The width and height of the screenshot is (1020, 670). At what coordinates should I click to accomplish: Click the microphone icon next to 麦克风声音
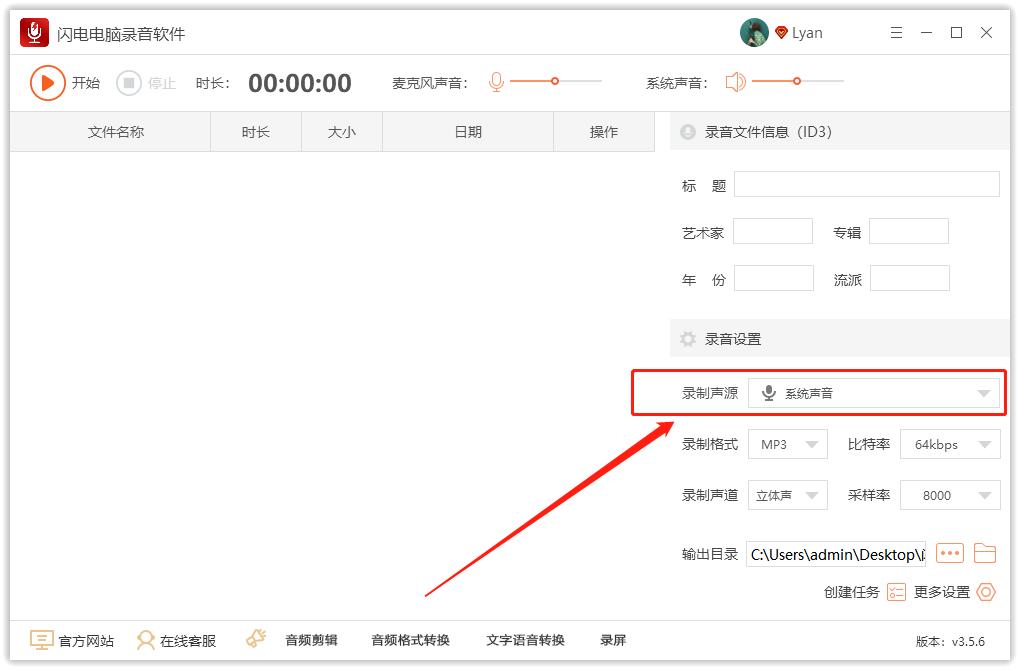pyautogui.click(x=497, y=82)
